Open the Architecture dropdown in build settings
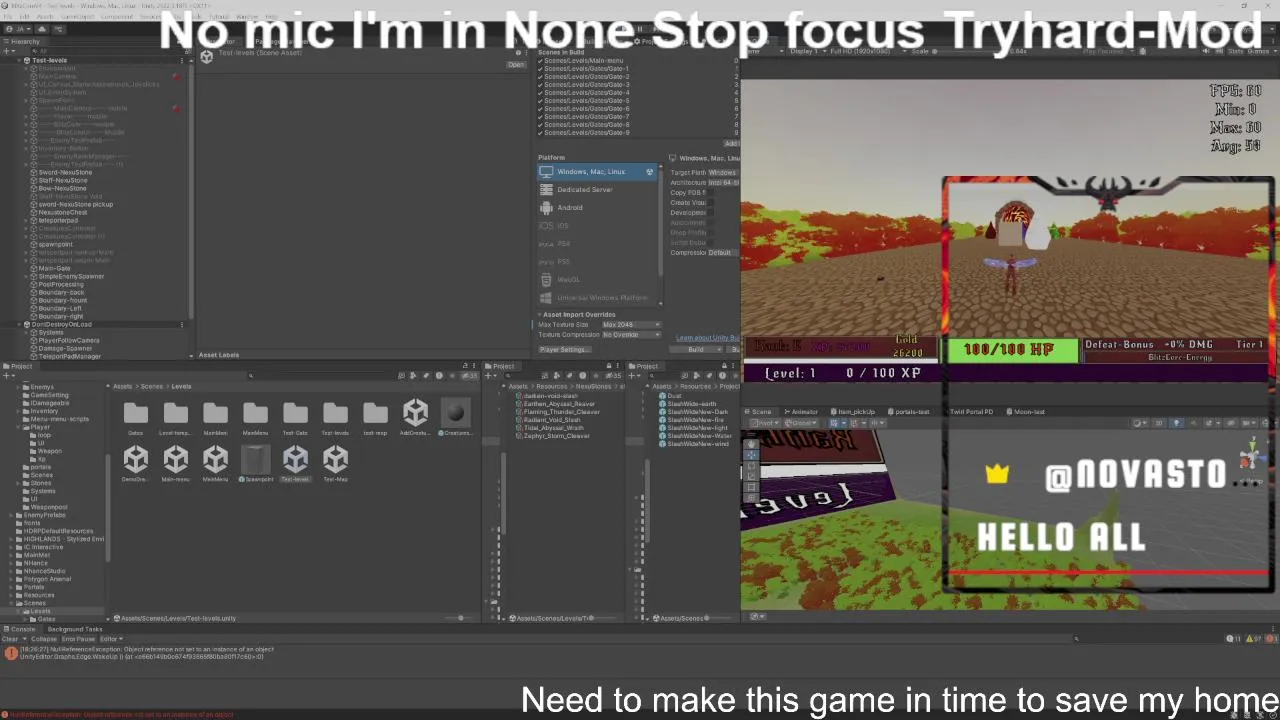This screenshot has width=1280, height=720. point(724,183)
